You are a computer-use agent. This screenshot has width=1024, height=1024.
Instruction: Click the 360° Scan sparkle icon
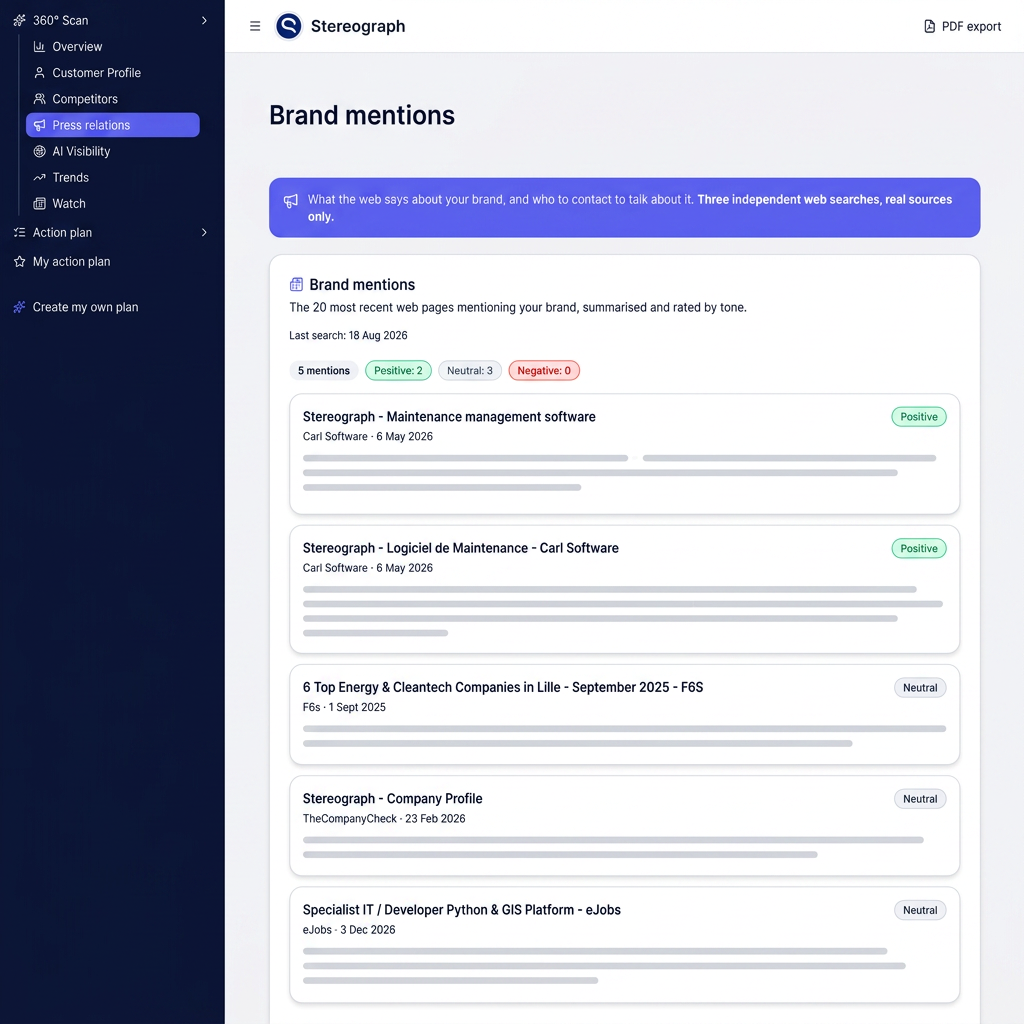coord(20,20)
